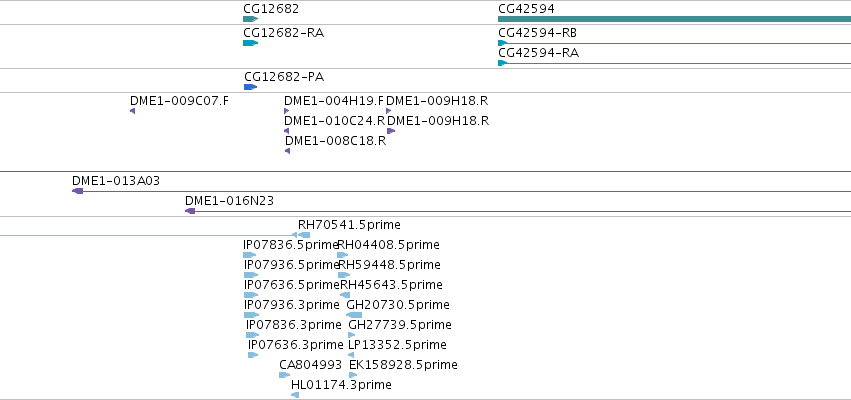851x400 pixels.
Task: Select the HL01174.3prime EST arrow
Action: pyautogui.click(x=295, y=395)
